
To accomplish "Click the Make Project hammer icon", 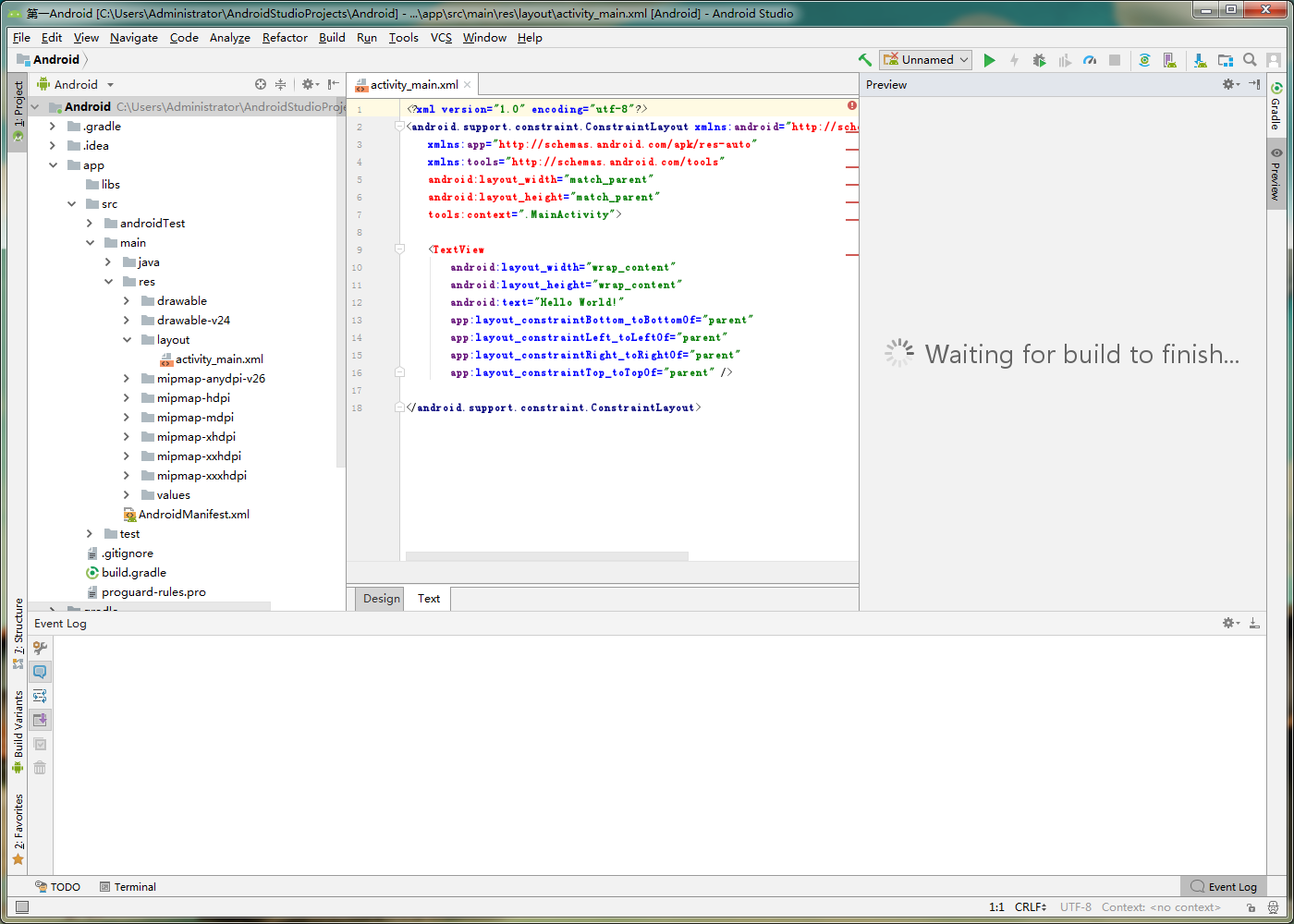I will tap(865, 60).
